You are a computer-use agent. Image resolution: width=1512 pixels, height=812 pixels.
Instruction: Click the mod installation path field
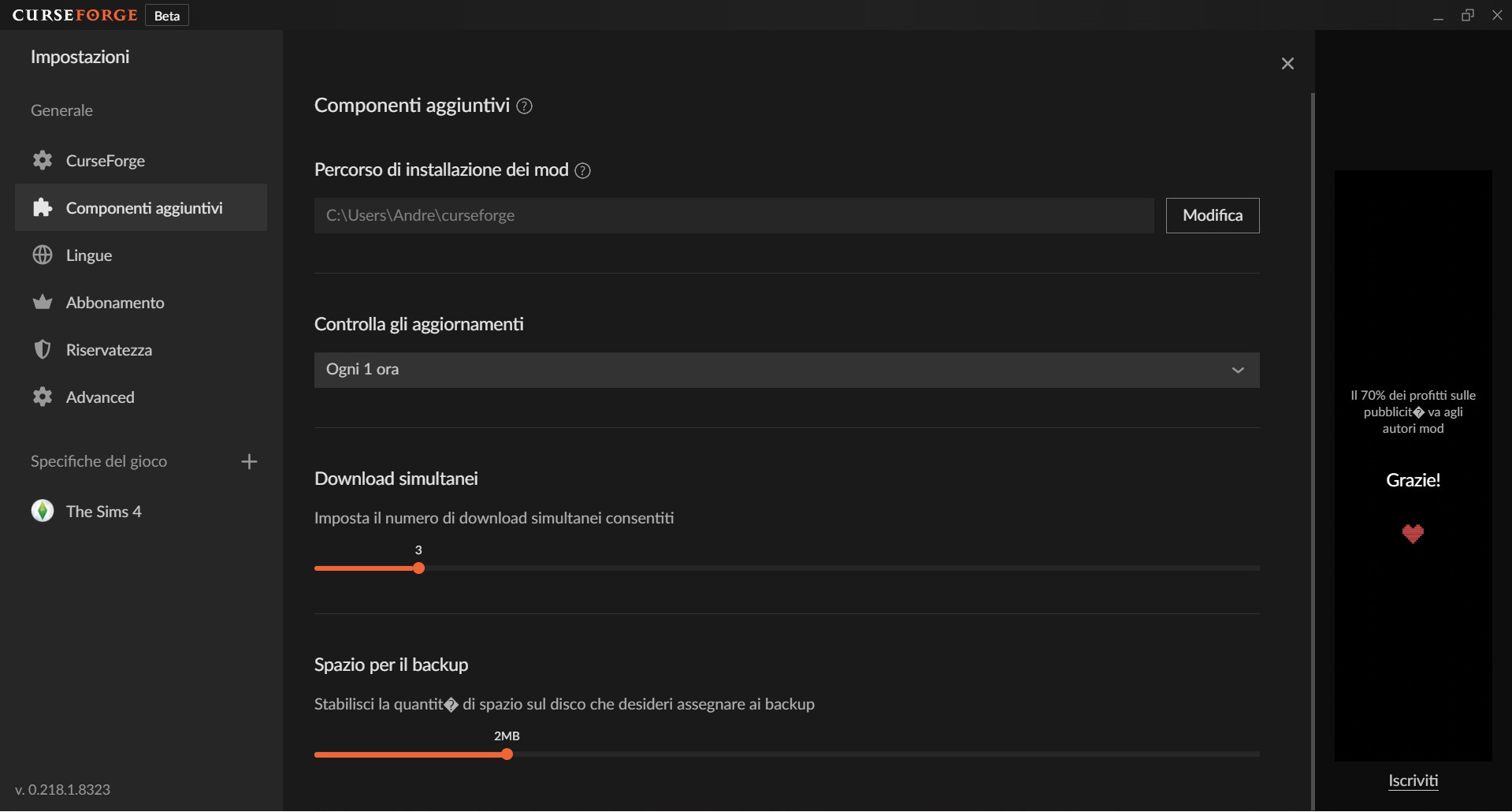click(734, 215)
